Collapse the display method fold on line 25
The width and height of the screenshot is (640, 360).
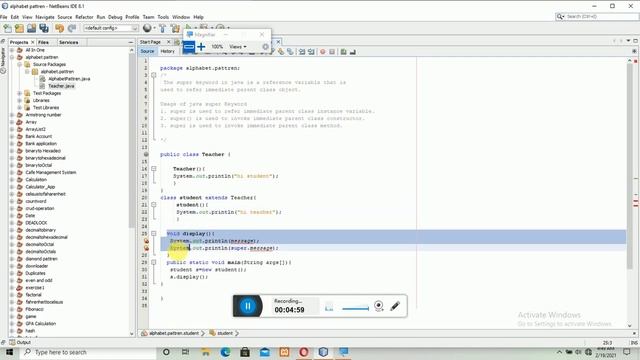154,233
